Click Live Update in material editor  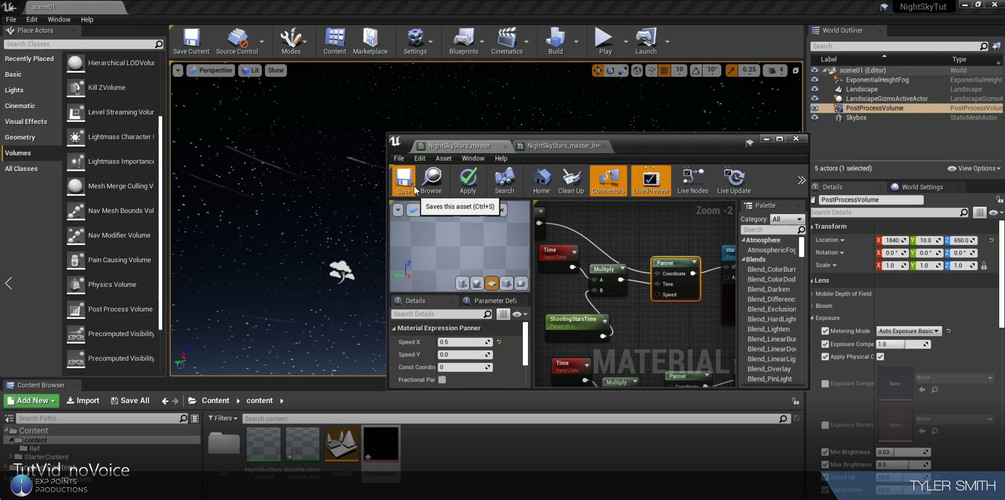734,180
